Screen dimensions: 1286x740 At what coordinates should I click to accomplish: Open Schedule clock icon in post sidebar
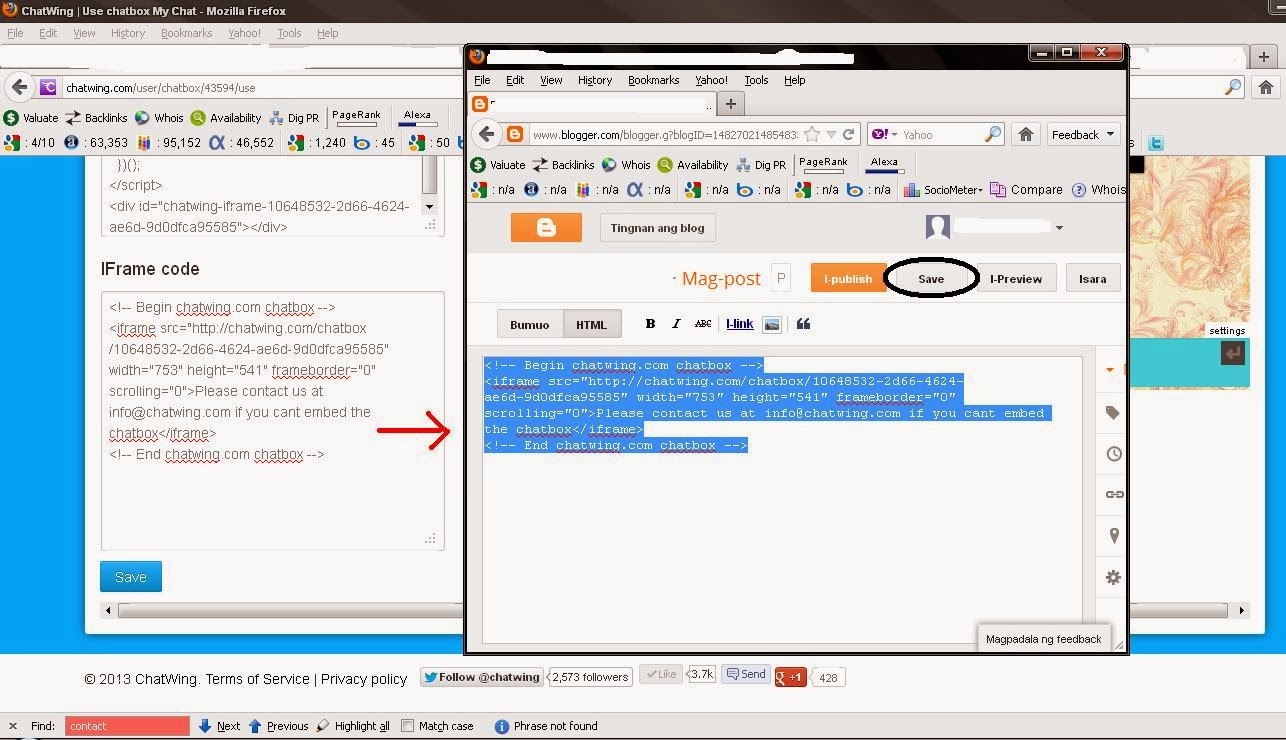[1114, 454]
